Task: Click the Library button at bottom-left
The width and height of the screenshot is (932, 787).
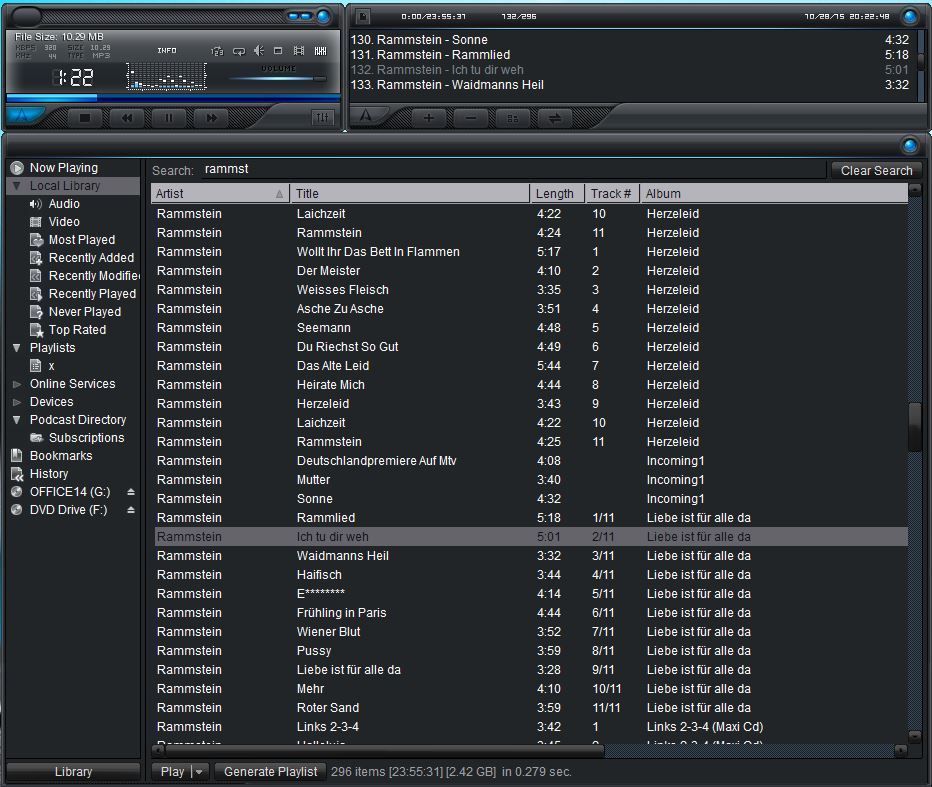Action: tap(73, 772)
